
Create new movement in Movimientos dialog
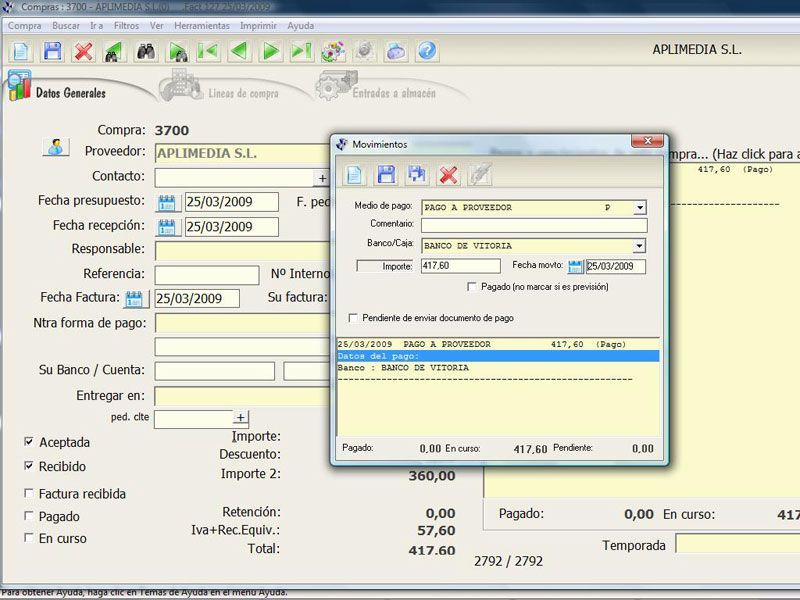(x=355, y=174)
